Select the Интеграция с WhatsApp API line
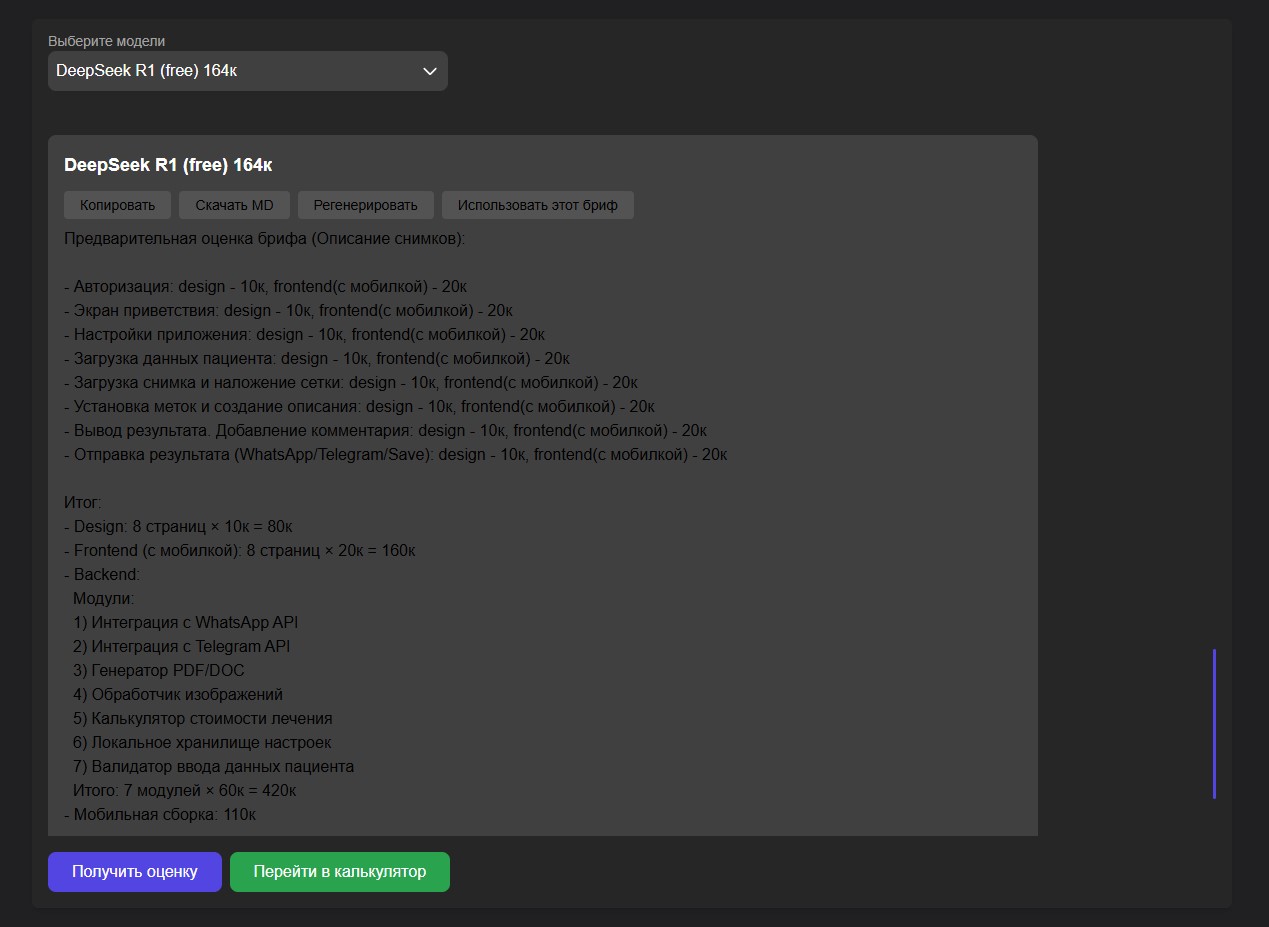Screen dimensions: 1269x927 tap(185, 622)
